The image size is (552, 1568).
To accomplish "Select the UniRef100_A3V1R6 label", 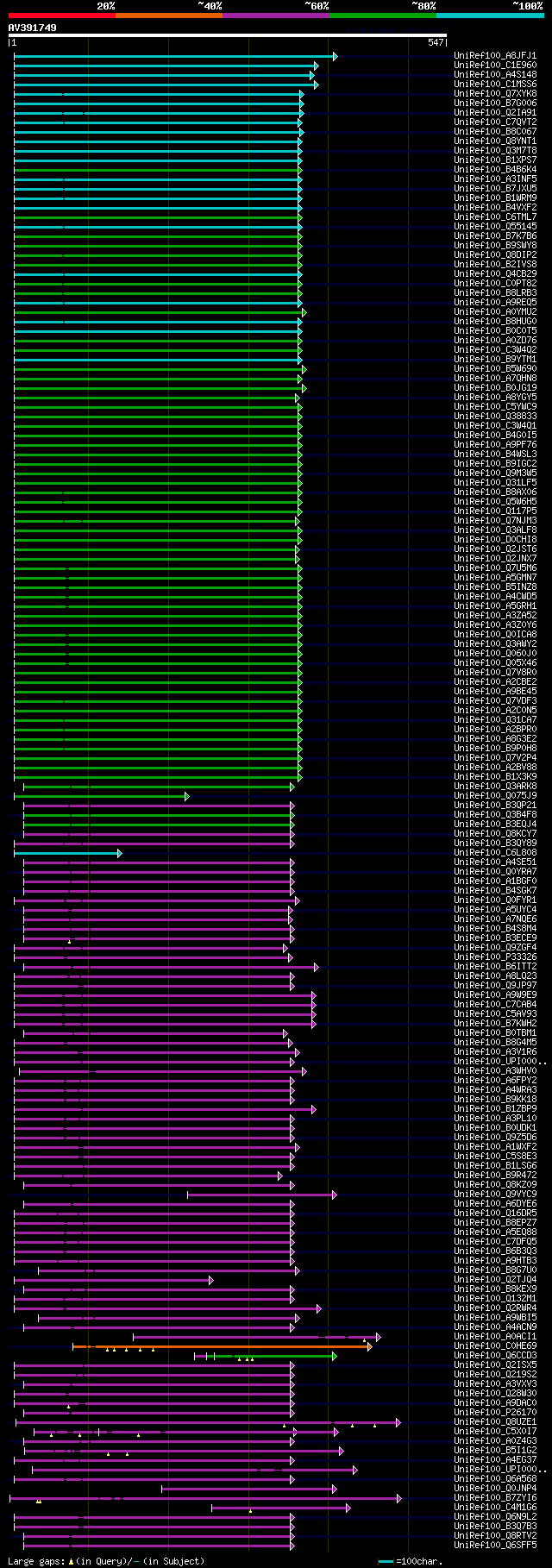I will pyautogui.click(x=495, y=1051).
